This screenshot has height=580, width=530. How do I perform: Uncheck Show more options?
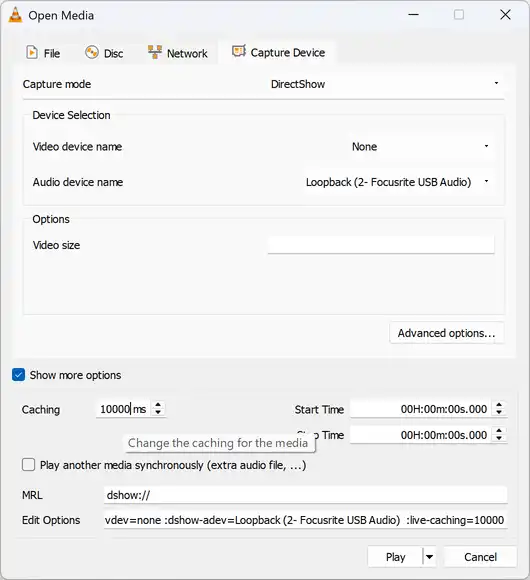pyautogui.click(x=18, y=375)
